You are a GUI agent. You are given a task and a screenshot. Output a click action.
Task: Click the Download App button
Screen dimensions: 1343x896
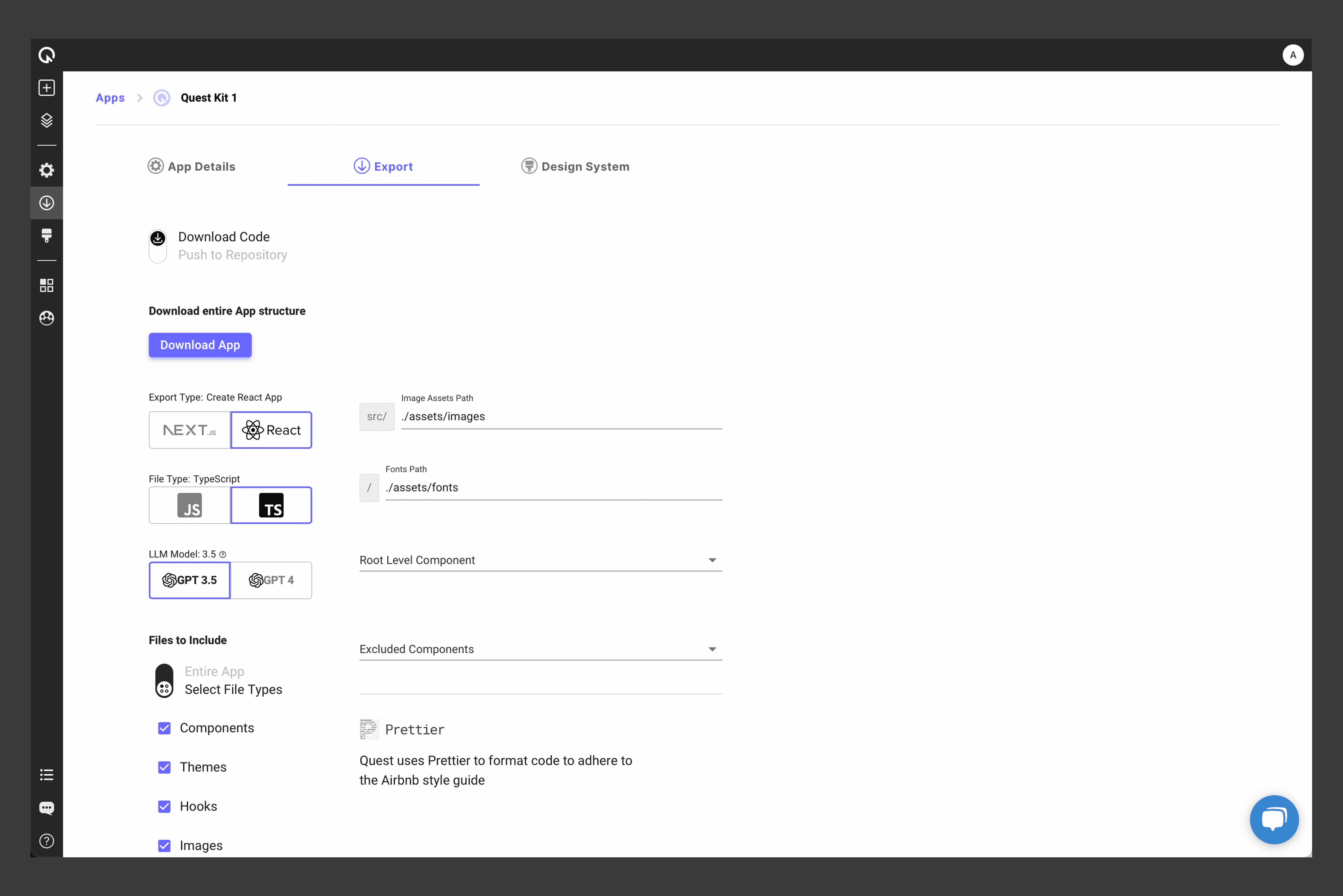pyautogui.click(x=200, y=345)
